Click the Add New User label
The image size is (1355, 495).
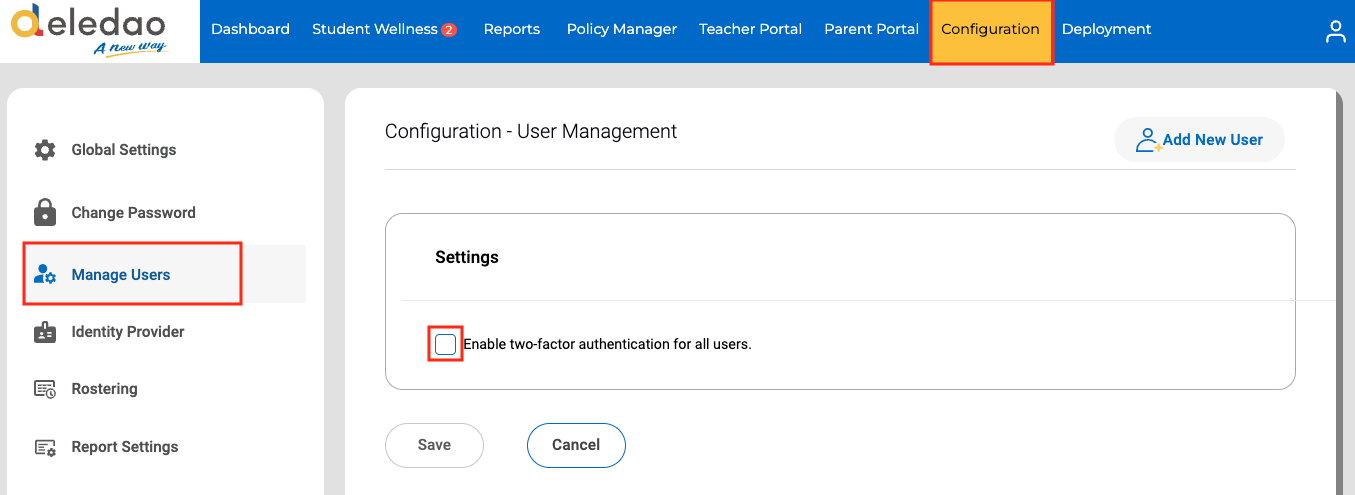[x=1213, y=140]
